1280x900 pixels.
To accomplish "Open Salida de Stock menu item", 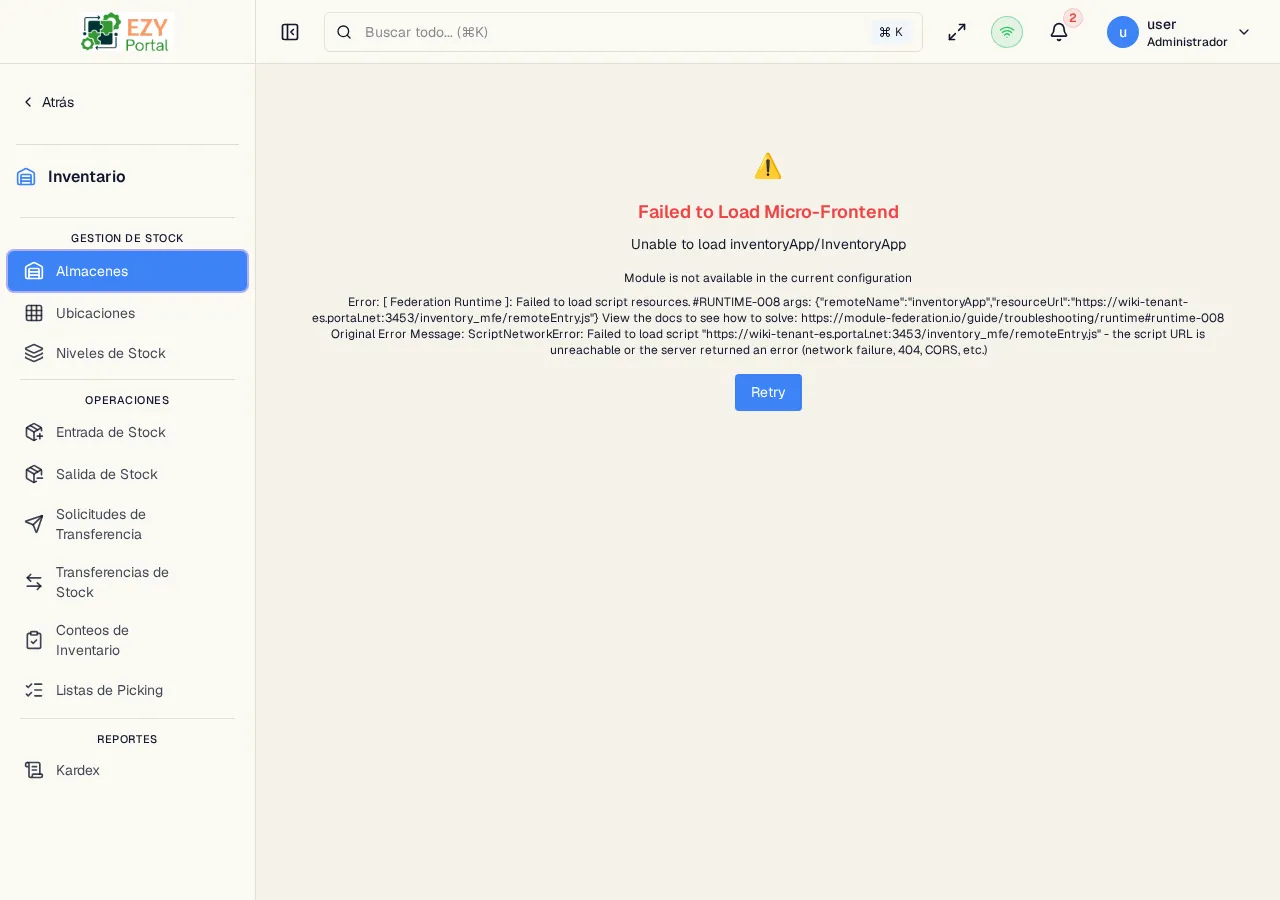I will [x=127, y=474].
